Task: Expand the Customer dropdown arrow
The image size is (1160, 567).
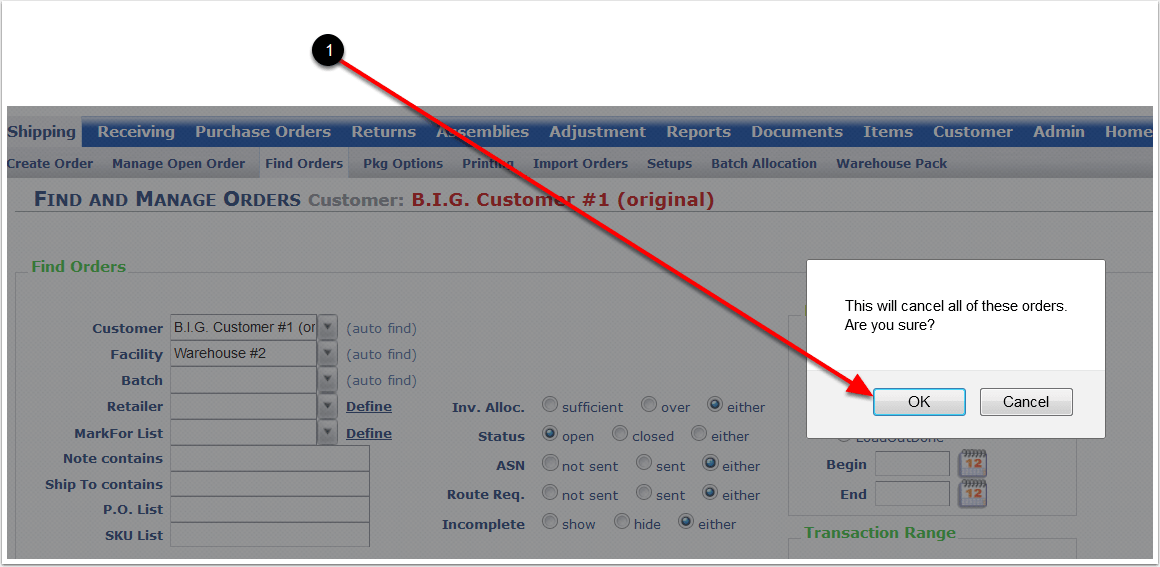Action: [x=328, y=327]
